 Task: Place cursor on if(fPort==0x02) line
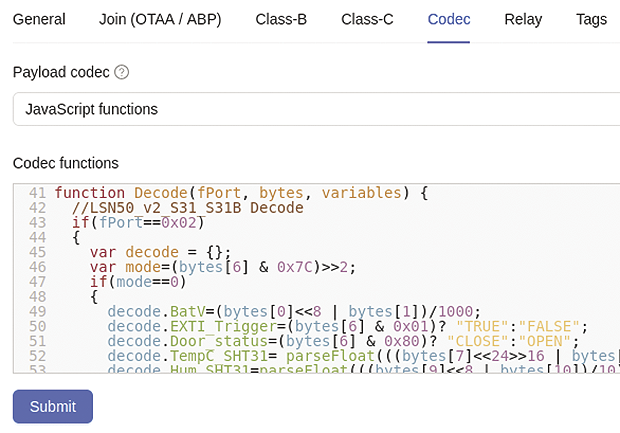point(138,223)
